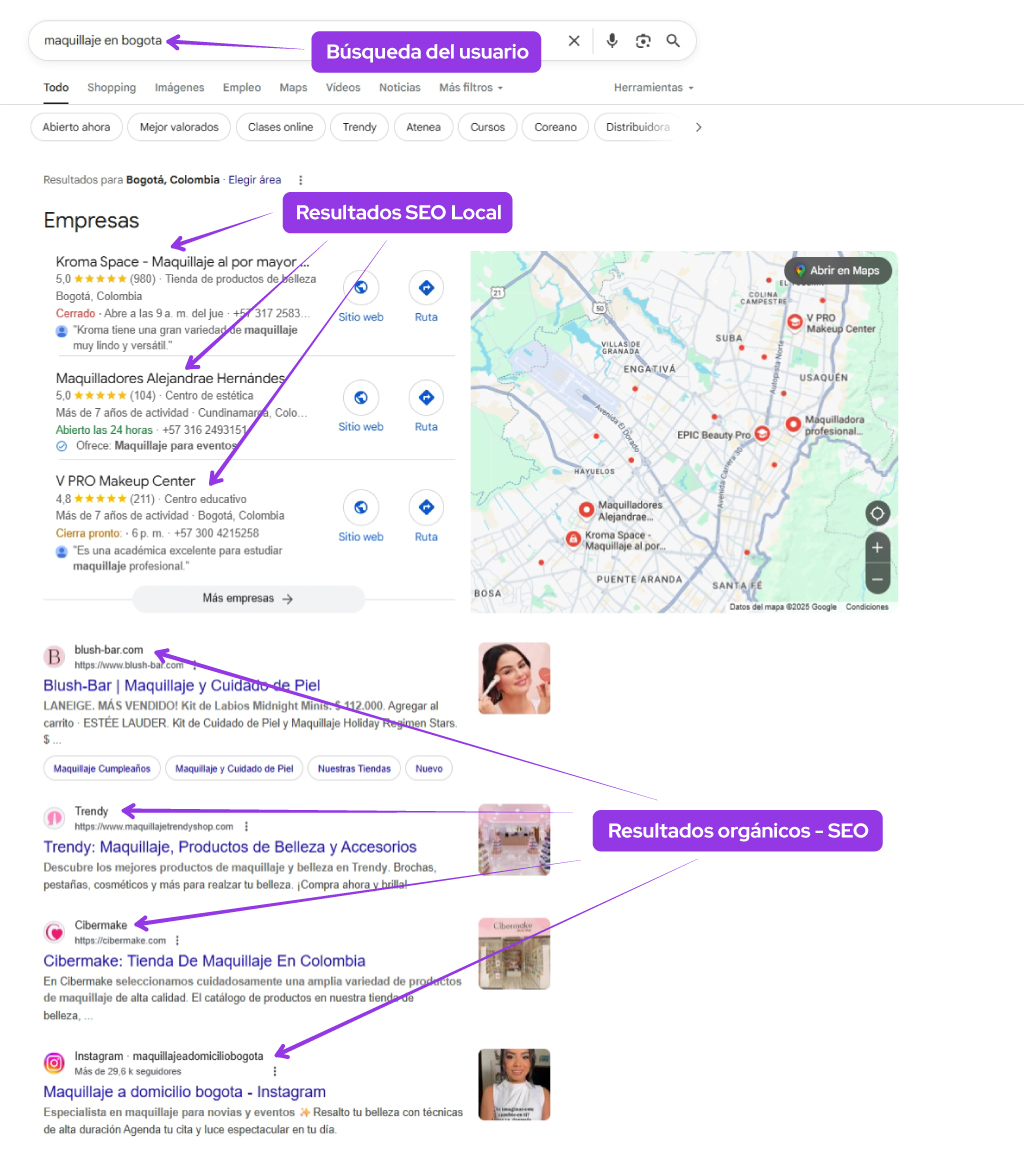1024x1156 pixels.
Task: Zoom in on the map with plus
Action: point(877,548)
